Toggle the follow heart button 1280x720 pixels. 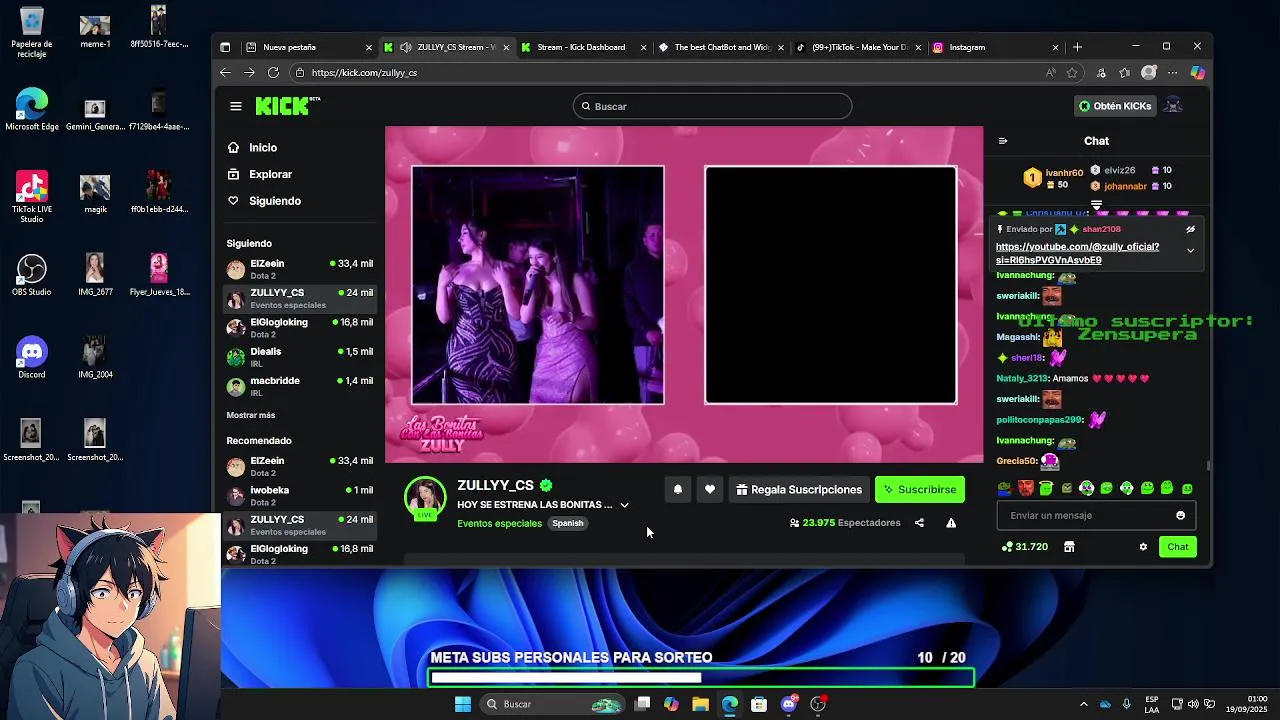coord(710,489)
